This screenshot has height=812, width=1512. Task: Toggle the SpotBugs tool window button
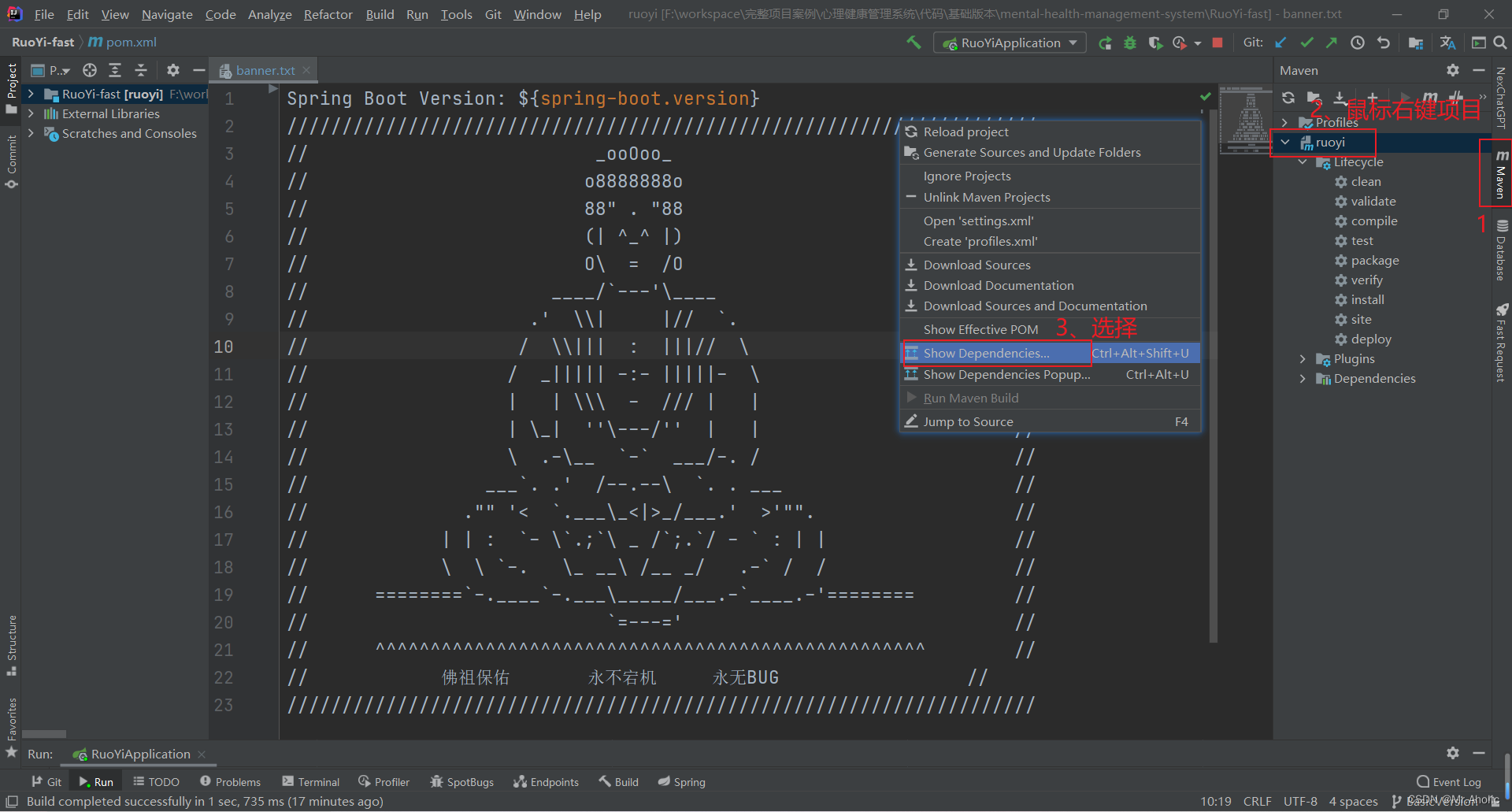(462, 782)
